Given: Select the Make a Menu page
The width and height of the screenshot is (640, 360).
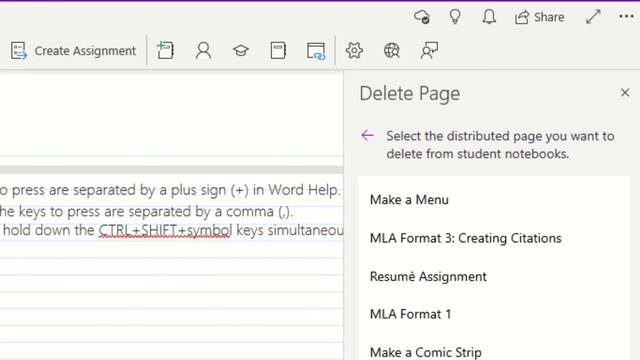Looking at the screenshot, I should pos(494,200).
